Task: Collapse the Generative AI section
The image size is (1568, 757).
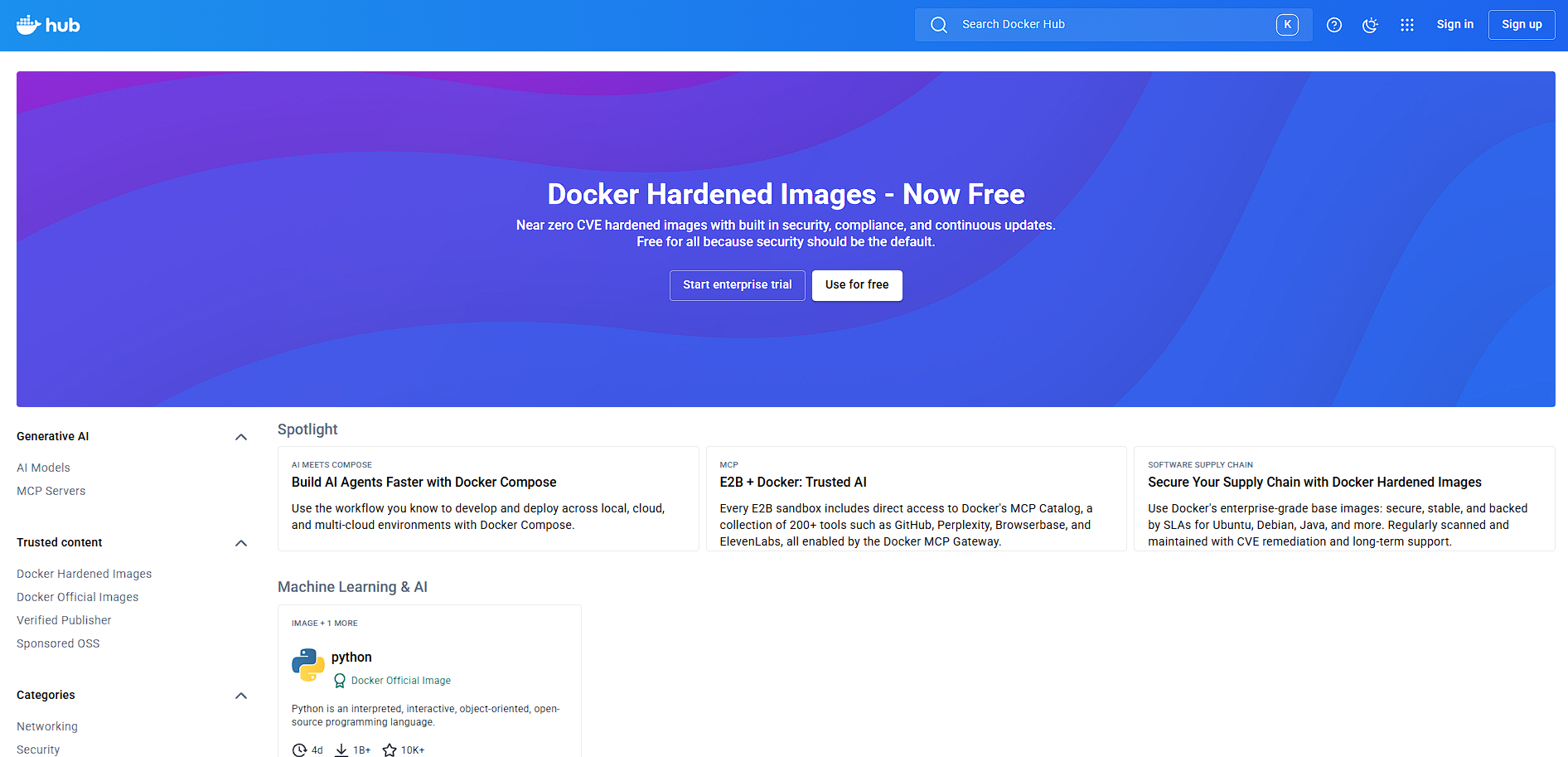Action: [x=241, y=437]
